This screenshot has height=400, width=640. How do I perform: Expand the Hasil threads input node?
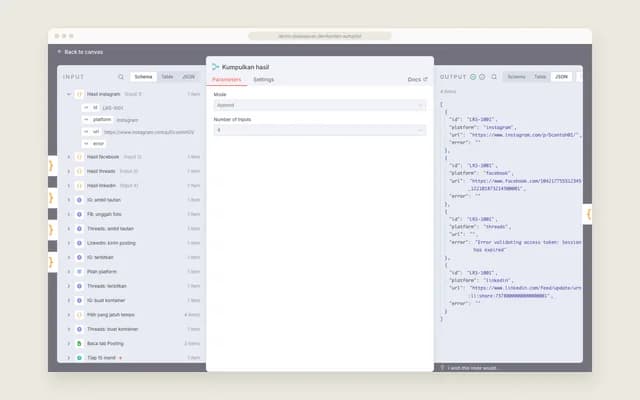[69, 171]
